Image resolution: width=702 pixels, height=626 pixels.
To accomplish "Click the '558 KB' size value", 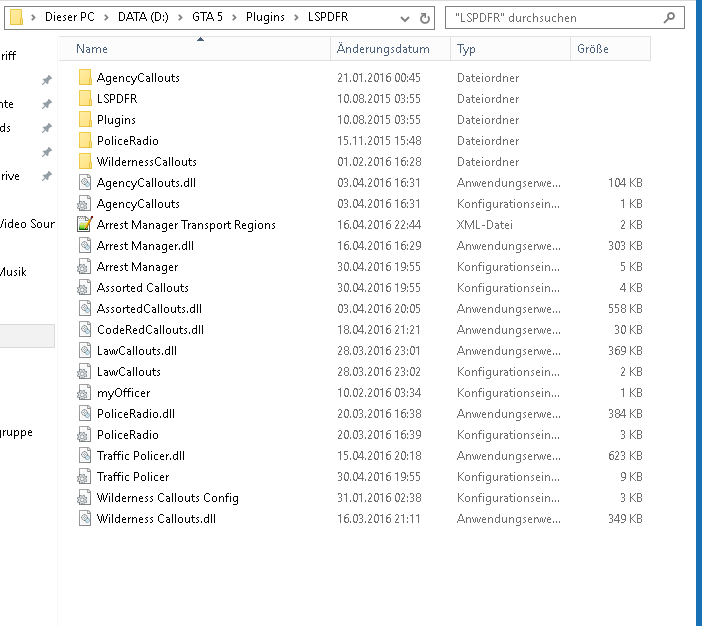I will pos(625,309).
